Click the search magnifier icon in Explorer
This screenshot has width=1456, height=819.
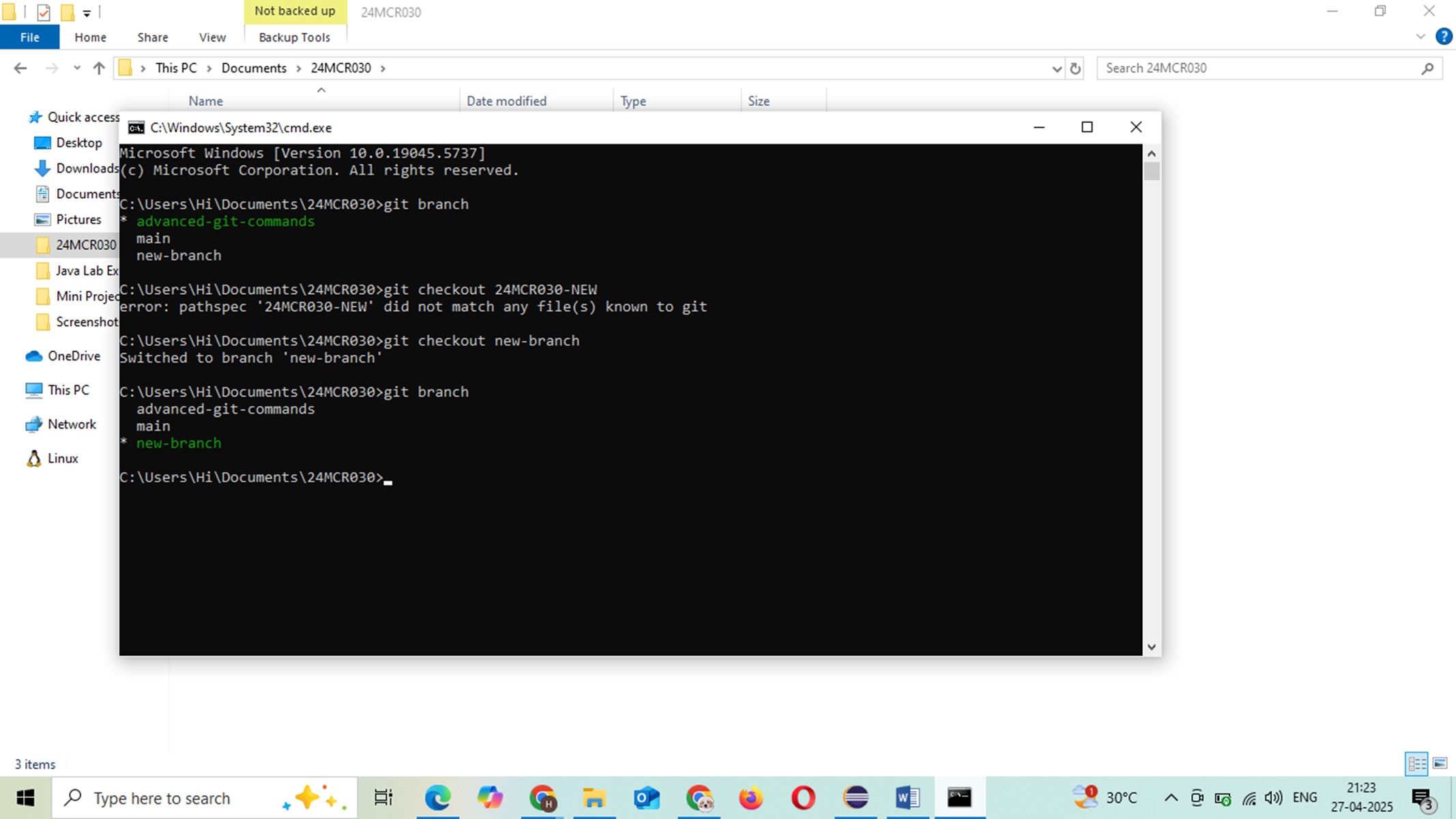[1427, 68]
